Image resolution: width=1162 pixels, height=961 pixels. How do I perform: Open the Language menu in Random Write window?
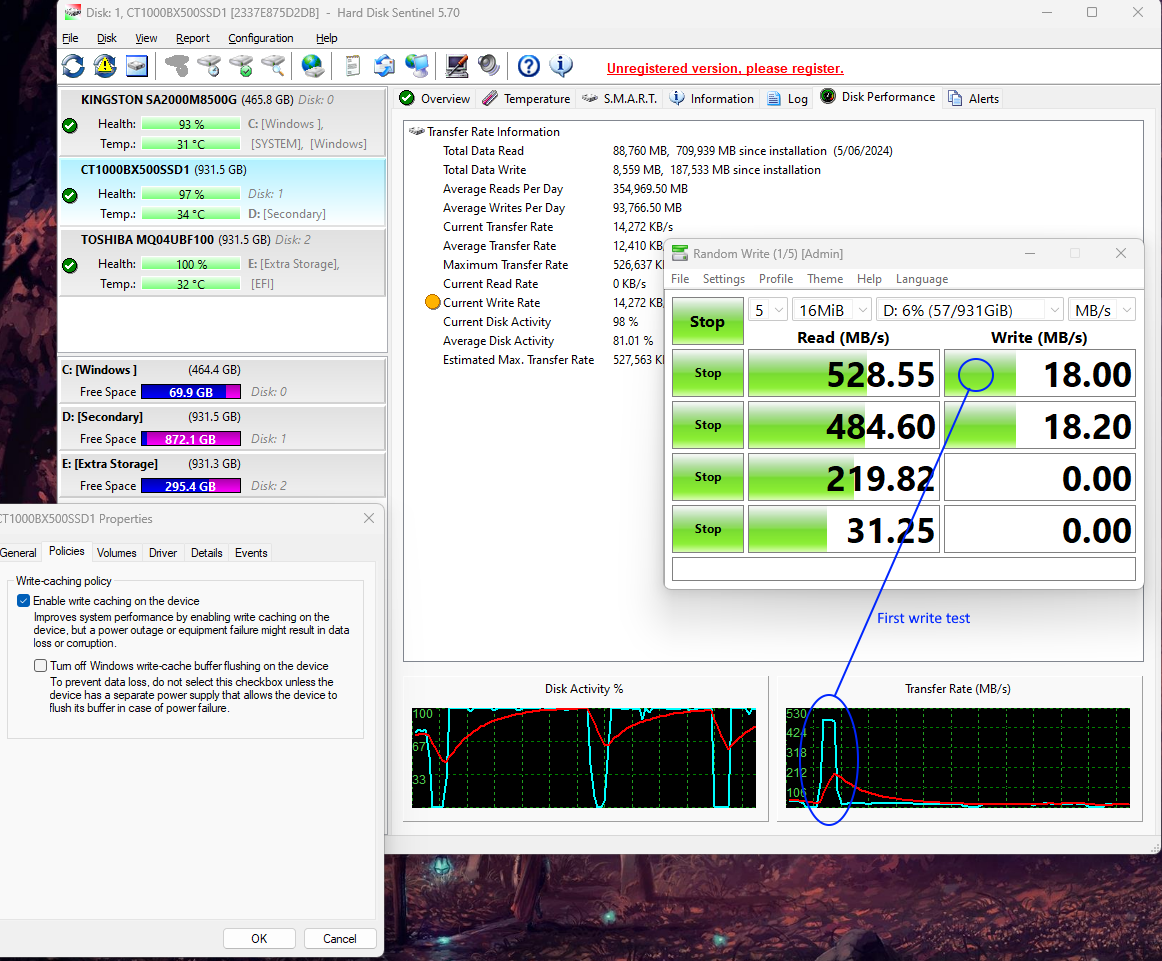(x=922, y=279)
